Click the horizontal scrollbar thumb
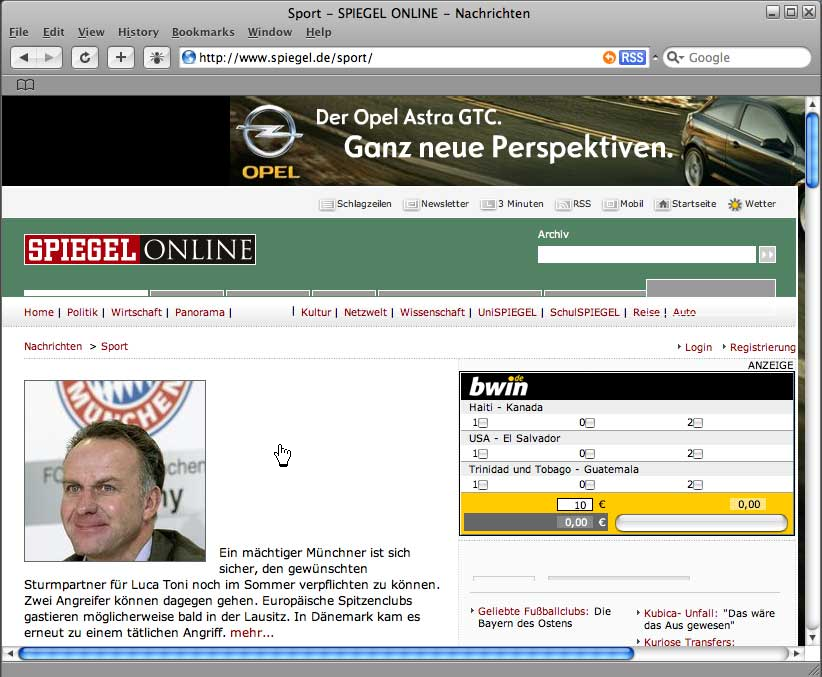 coord(326,653)
